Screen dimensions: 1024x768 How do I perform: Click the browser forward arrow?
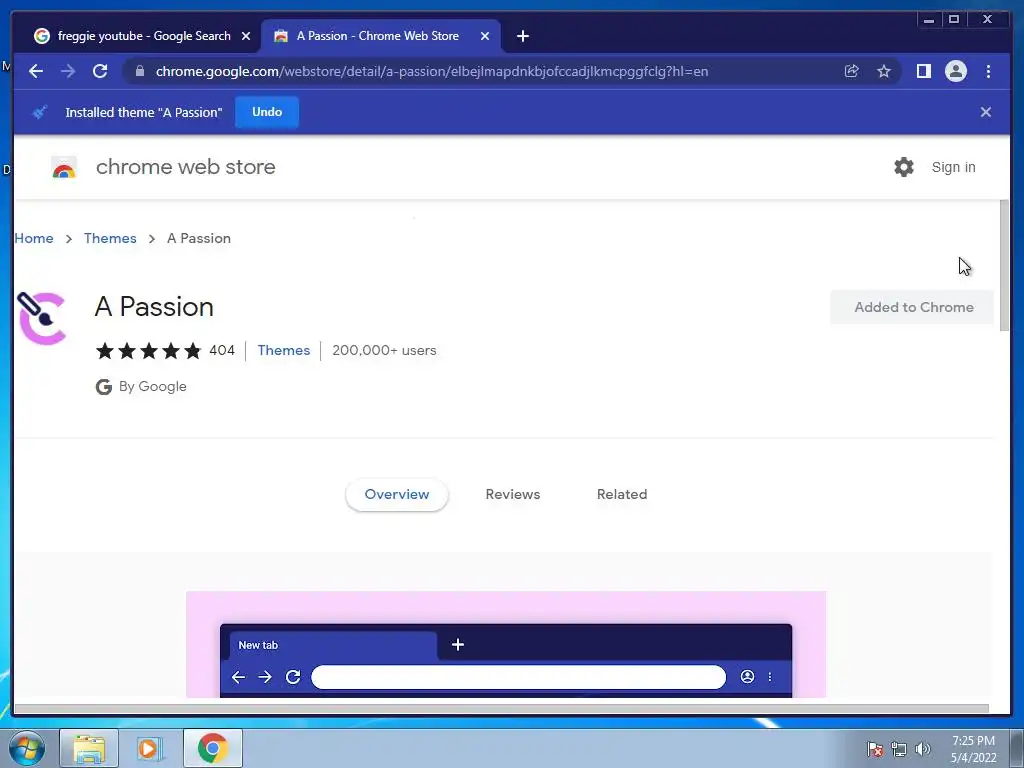[68, 71]
